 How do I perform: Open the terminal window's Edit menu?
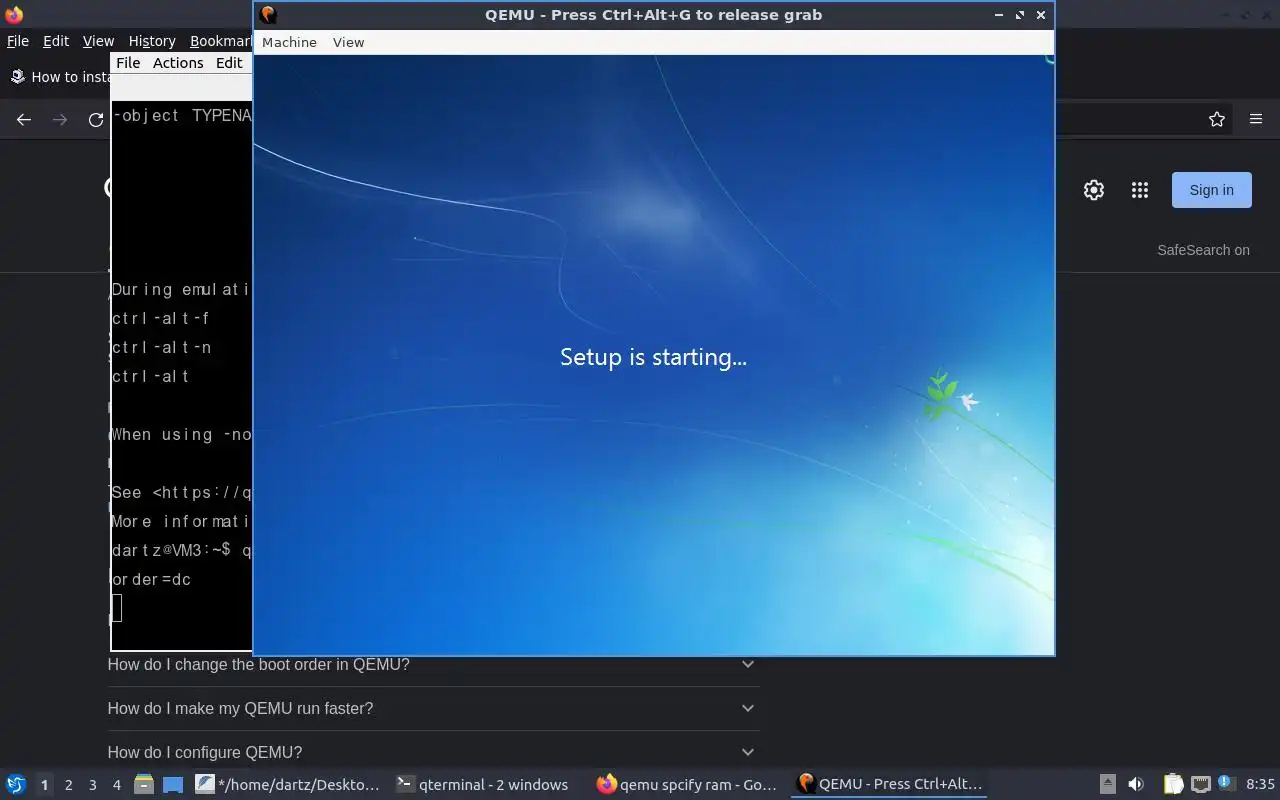coord(229,62)
